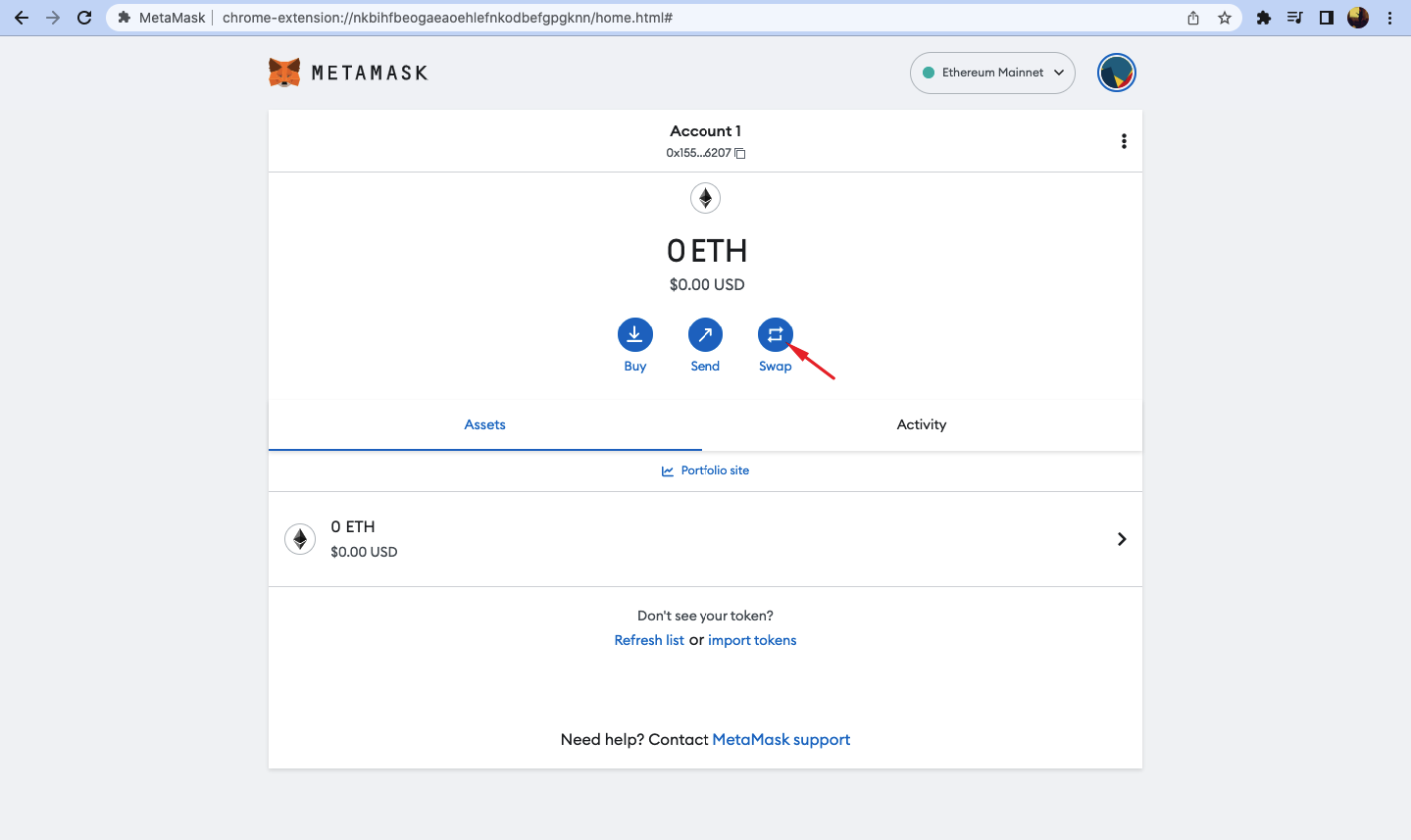Click the METAMASK wordmark text
1411x840 pixels.
(370, 73)
